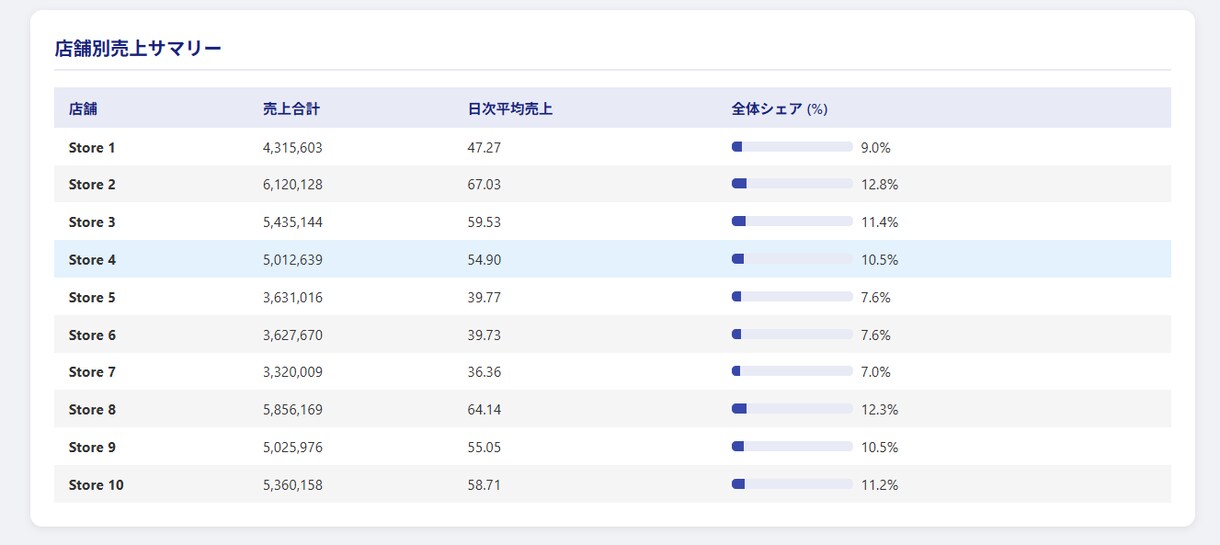The height and width of the screenshot is (545, 1220).
Task: Select the Store 6 row label
Action: (92, 334)
